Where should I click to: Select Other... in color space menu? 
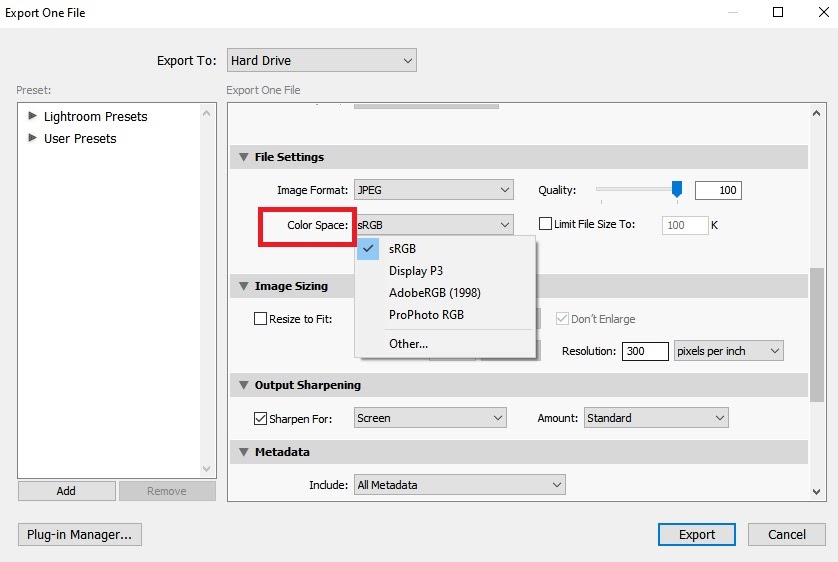445,344
